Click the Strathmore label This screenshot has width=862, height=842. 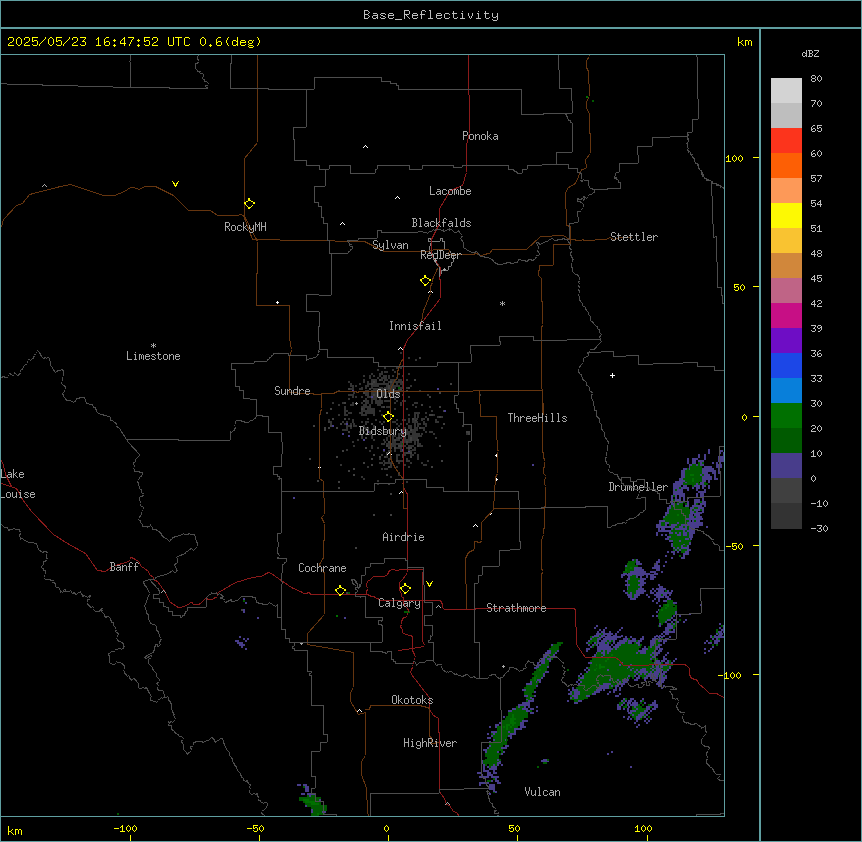(516, 608)
